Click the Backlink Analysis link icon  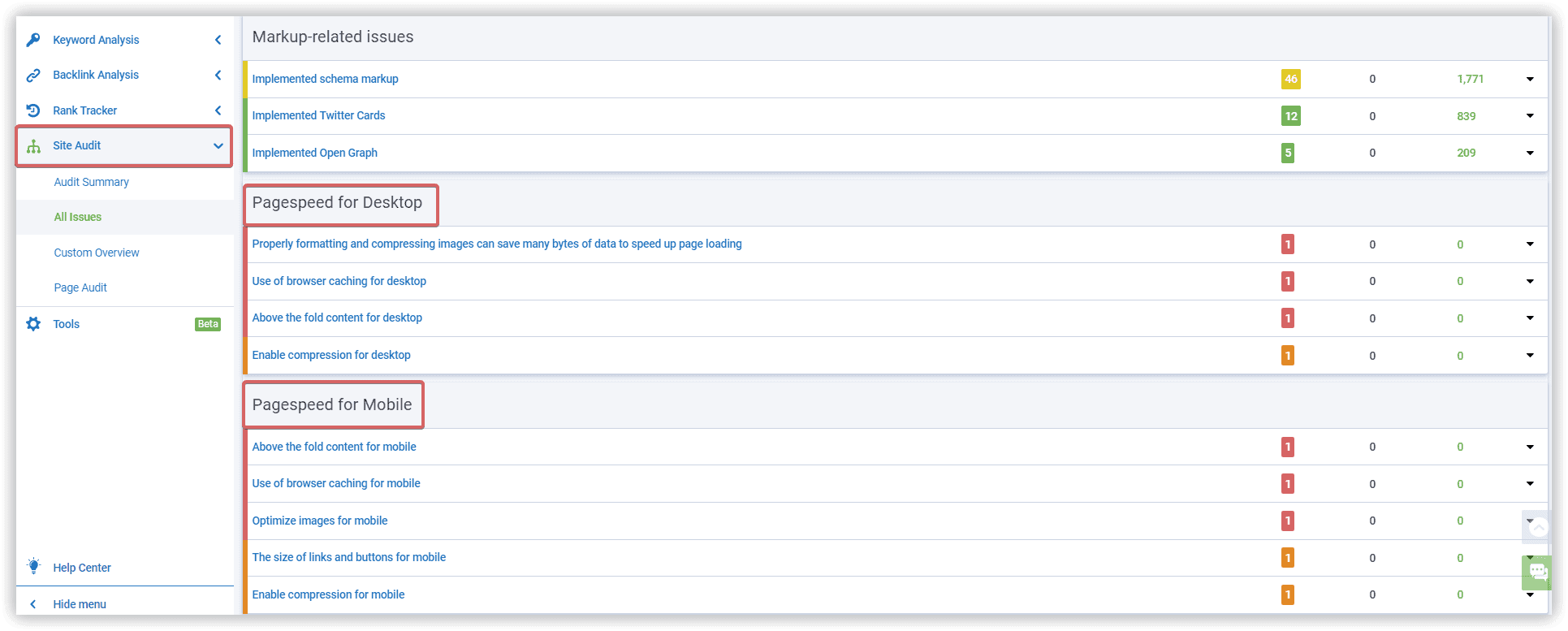pos(33,75)
